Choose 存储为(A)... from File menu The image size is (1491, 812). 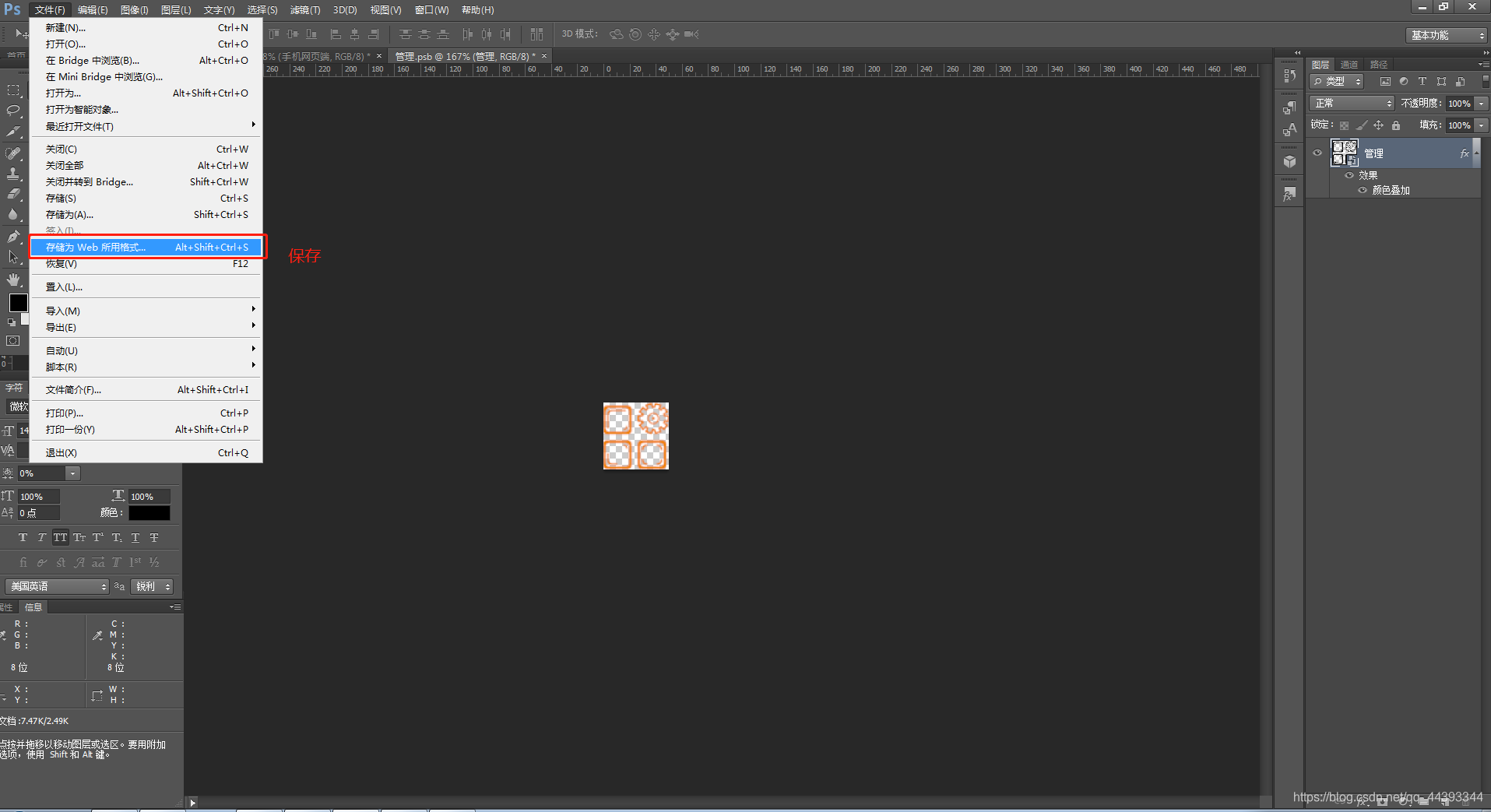pyautogui.click(x=146, y=215)
